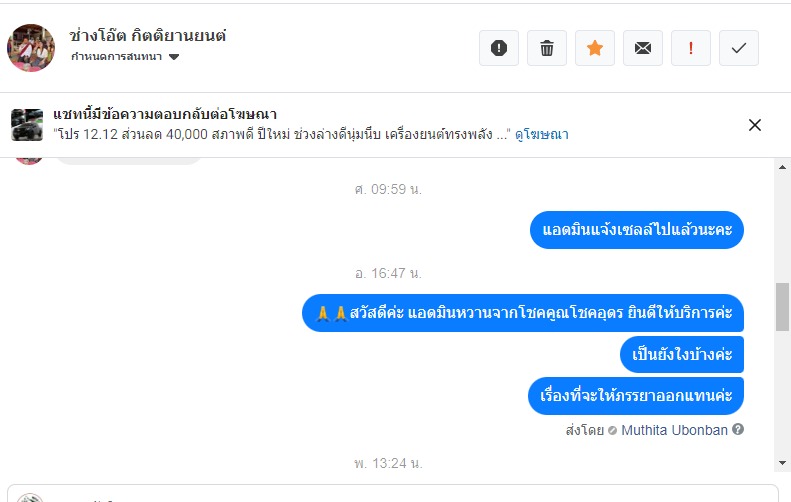Click sender name Muthita Ubonban
791x502 pixels.
675,430
